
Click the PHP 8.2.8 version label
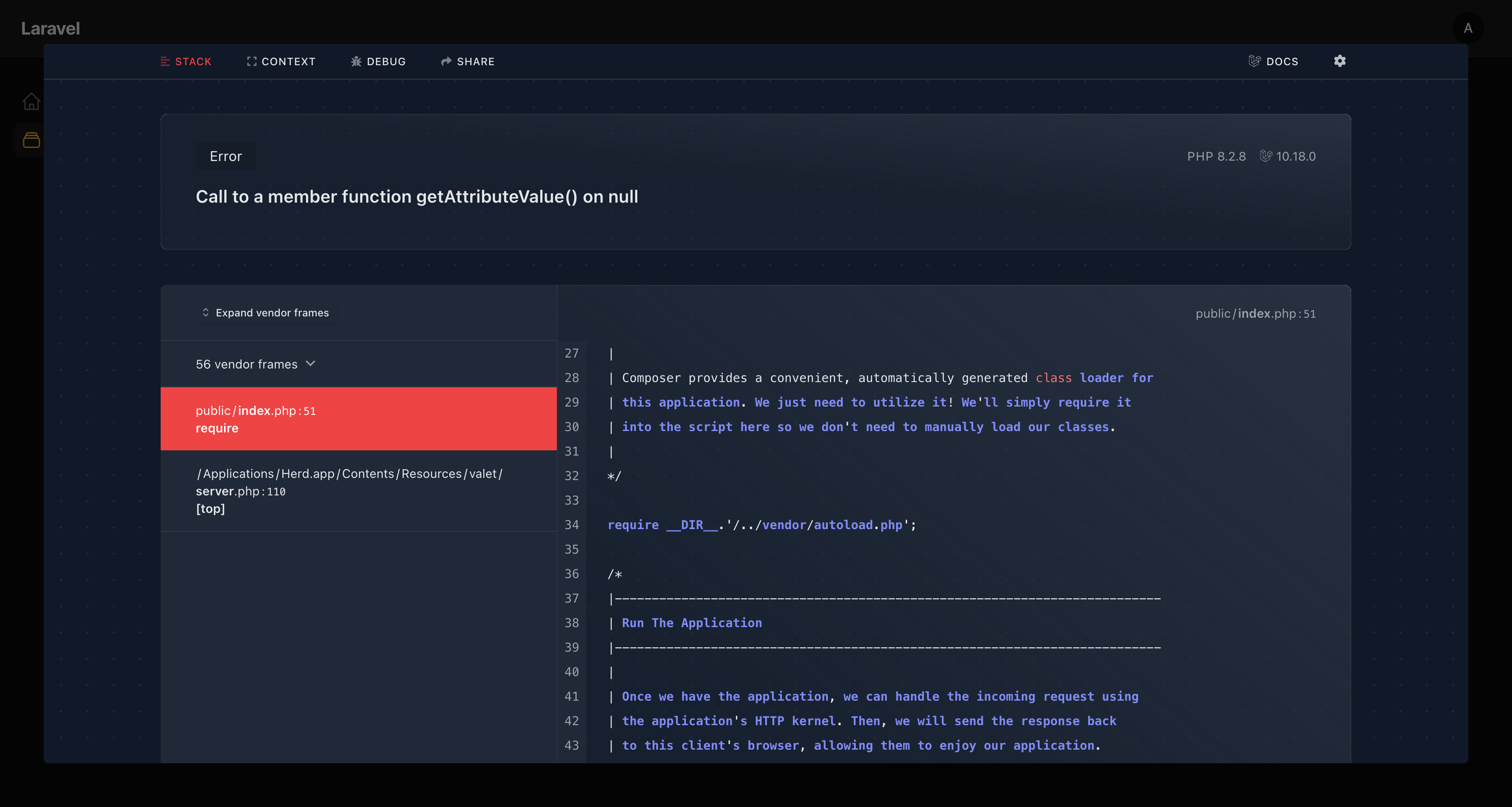tap(1216, 156)
